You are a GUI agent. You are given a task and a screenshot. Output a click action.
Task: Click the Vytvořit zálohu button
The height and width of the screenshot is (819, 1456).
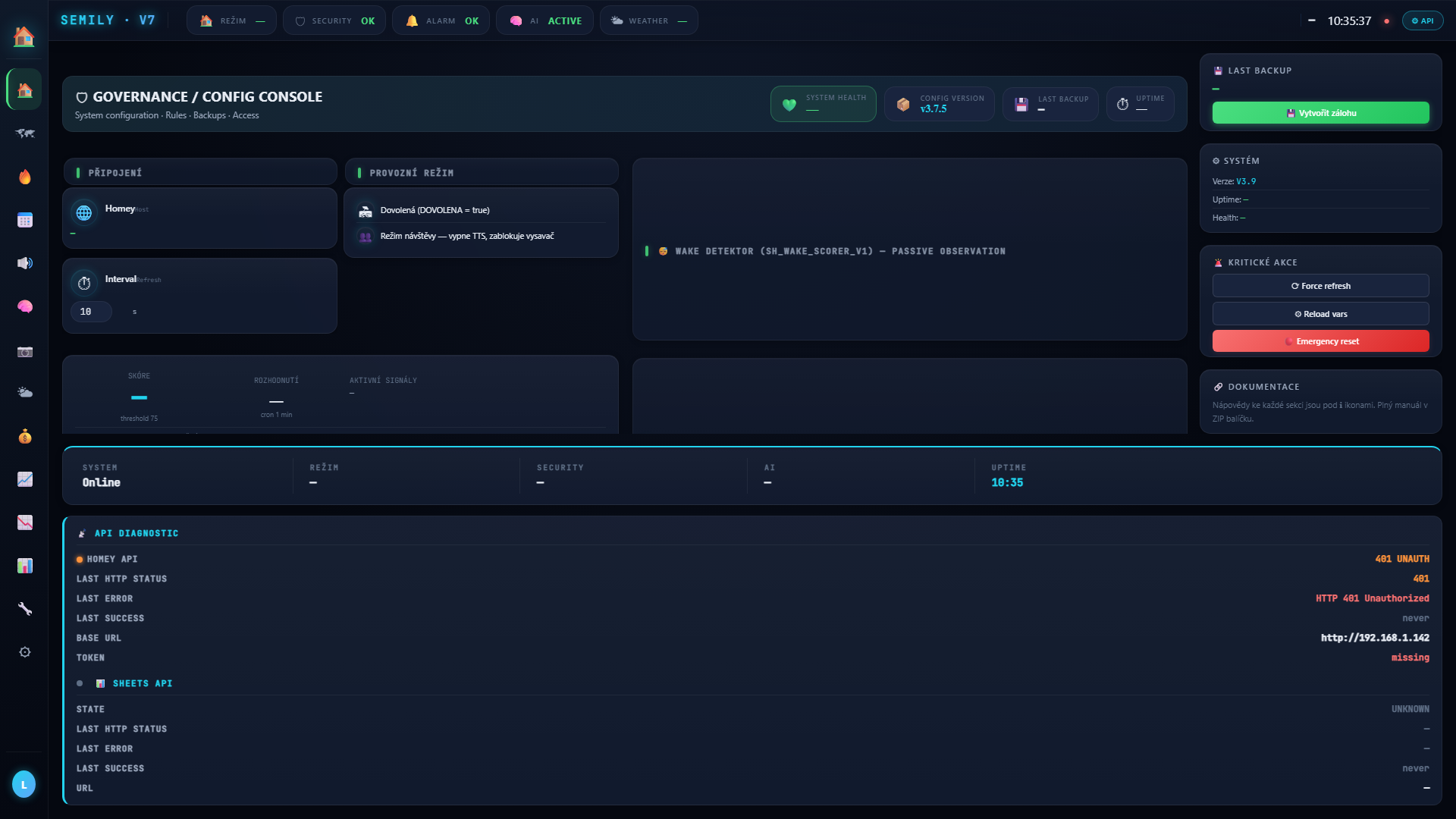click(x=1321, y=113)
